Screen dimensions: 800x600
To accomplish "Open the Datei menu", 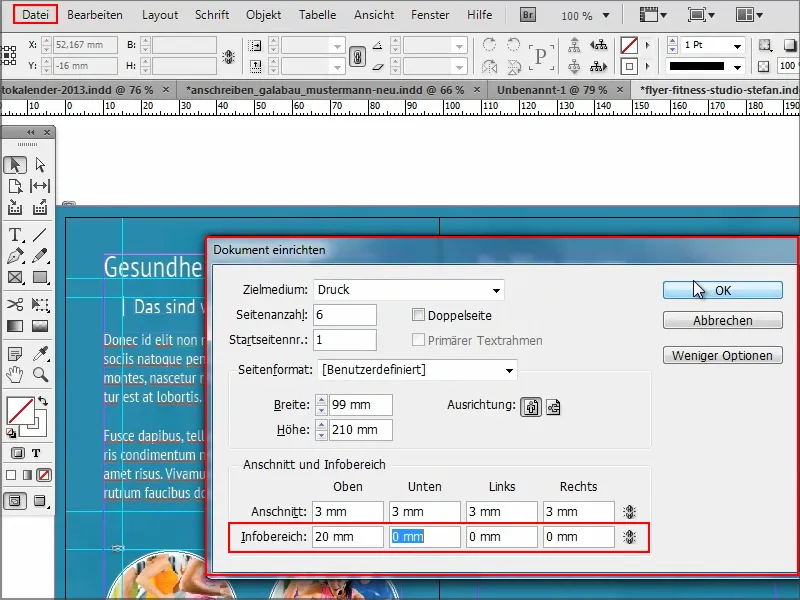I will click(35, 15).
